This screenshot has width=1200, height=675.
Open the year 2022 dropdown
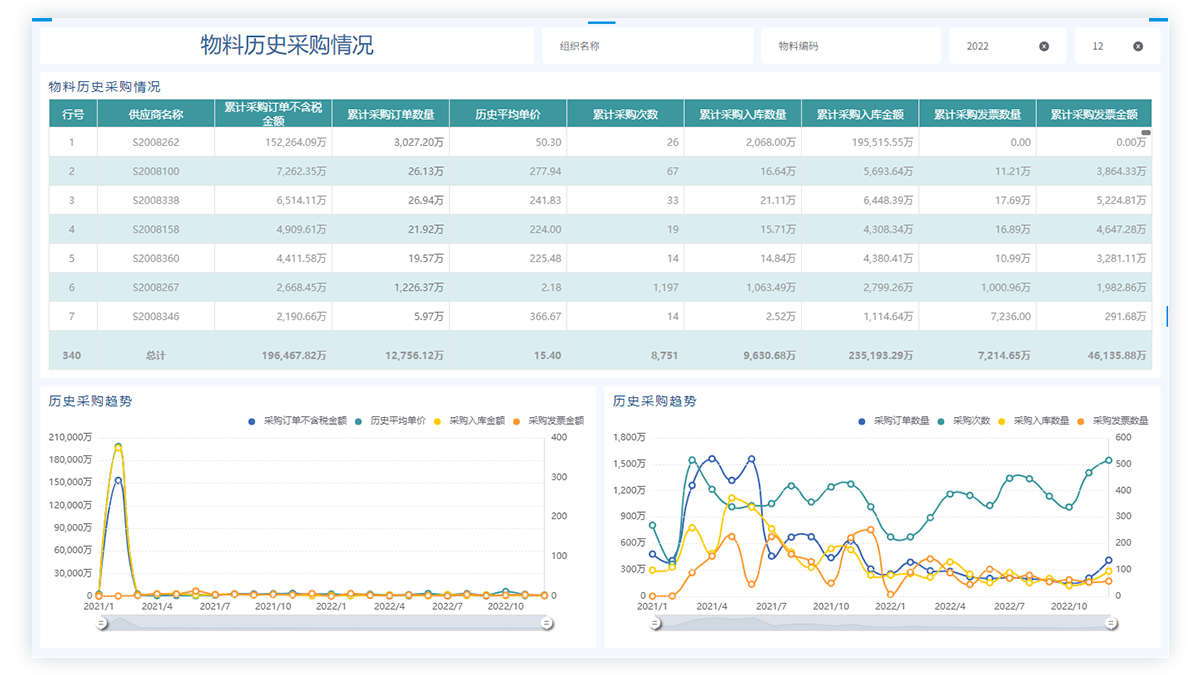[995, 46]
